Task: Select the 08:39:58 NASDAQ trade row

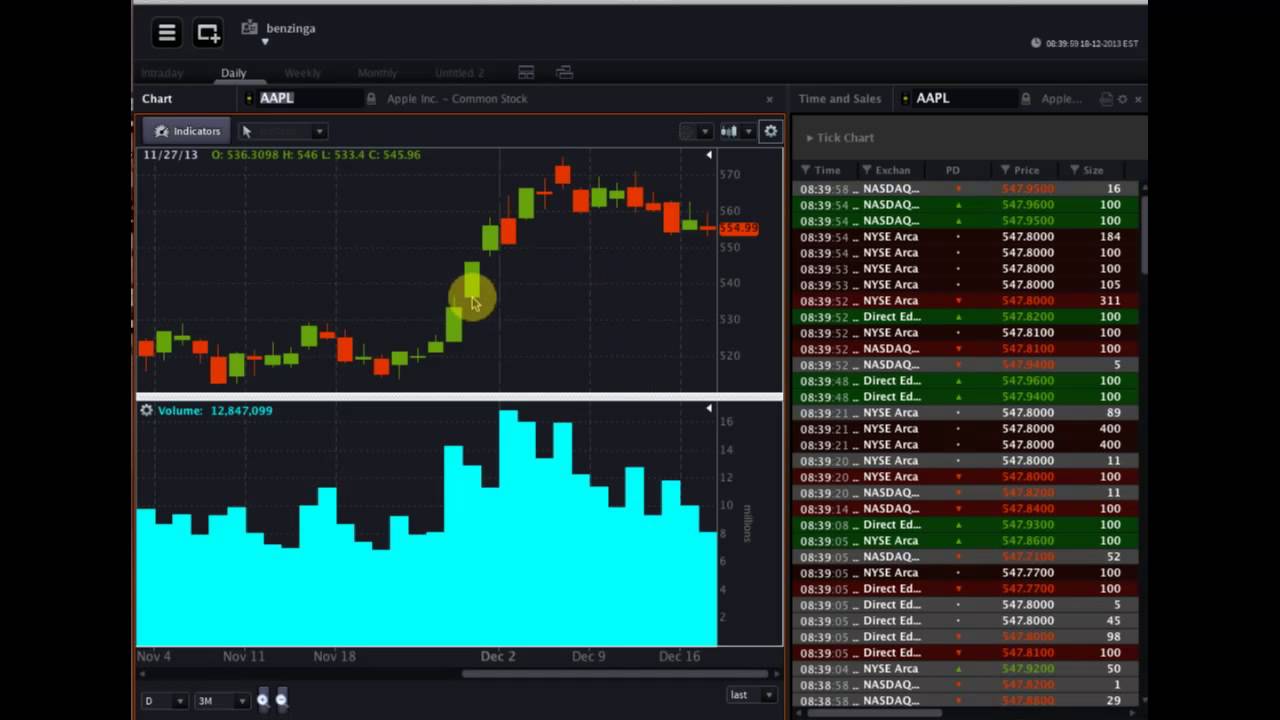Action: [x=966, y=188]
